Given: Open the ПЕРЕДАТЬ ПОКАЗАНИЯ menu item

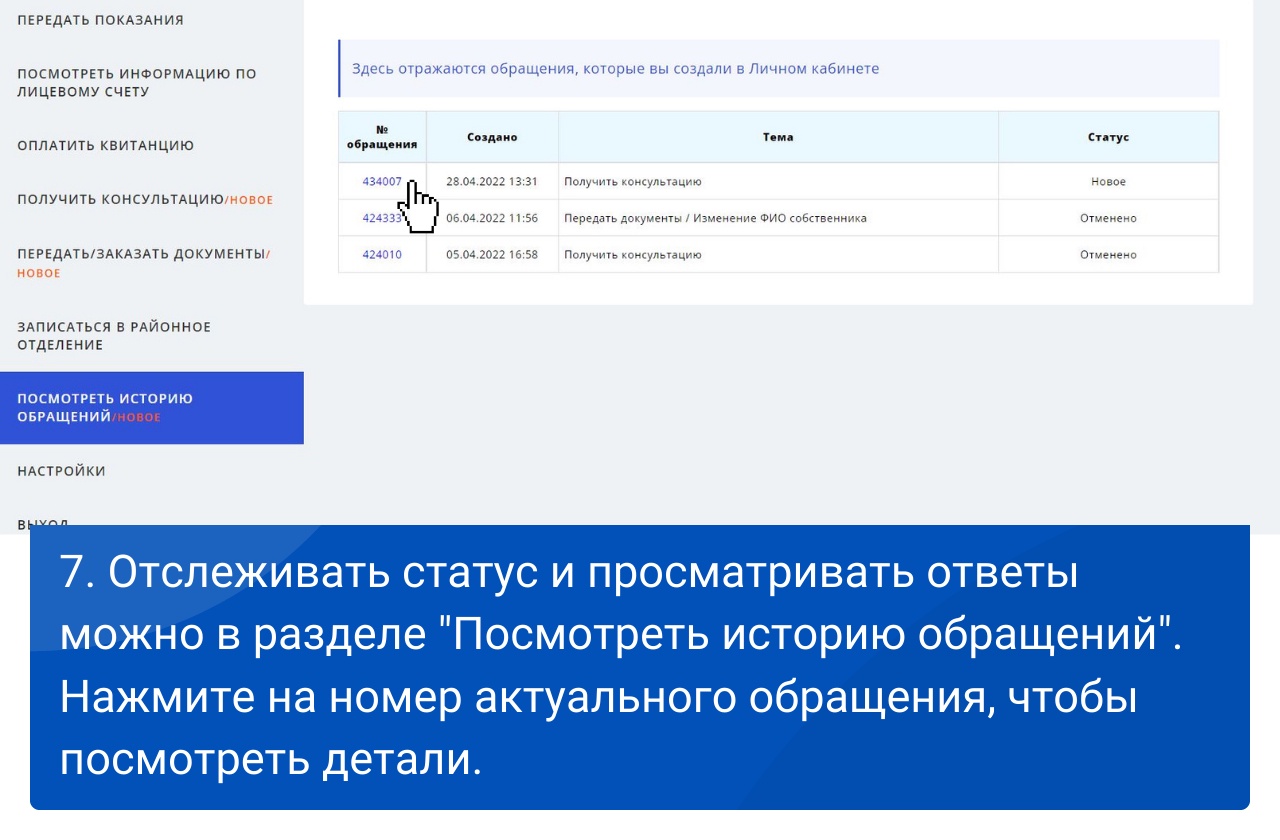Looking at the screenshot, I should click(100, 20).
